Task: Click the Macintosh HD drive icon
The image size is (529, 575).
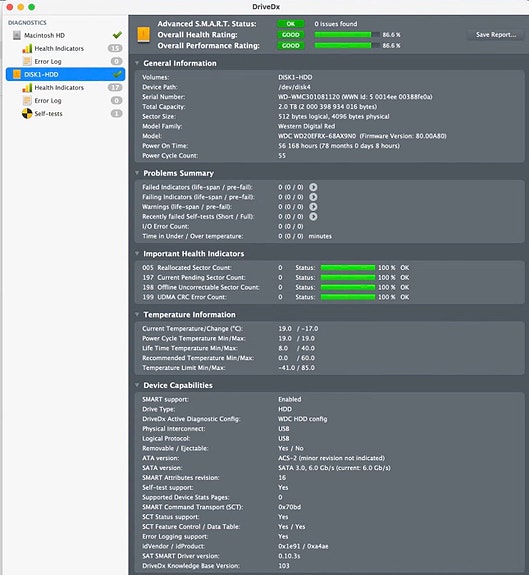Action: (16, 35)
